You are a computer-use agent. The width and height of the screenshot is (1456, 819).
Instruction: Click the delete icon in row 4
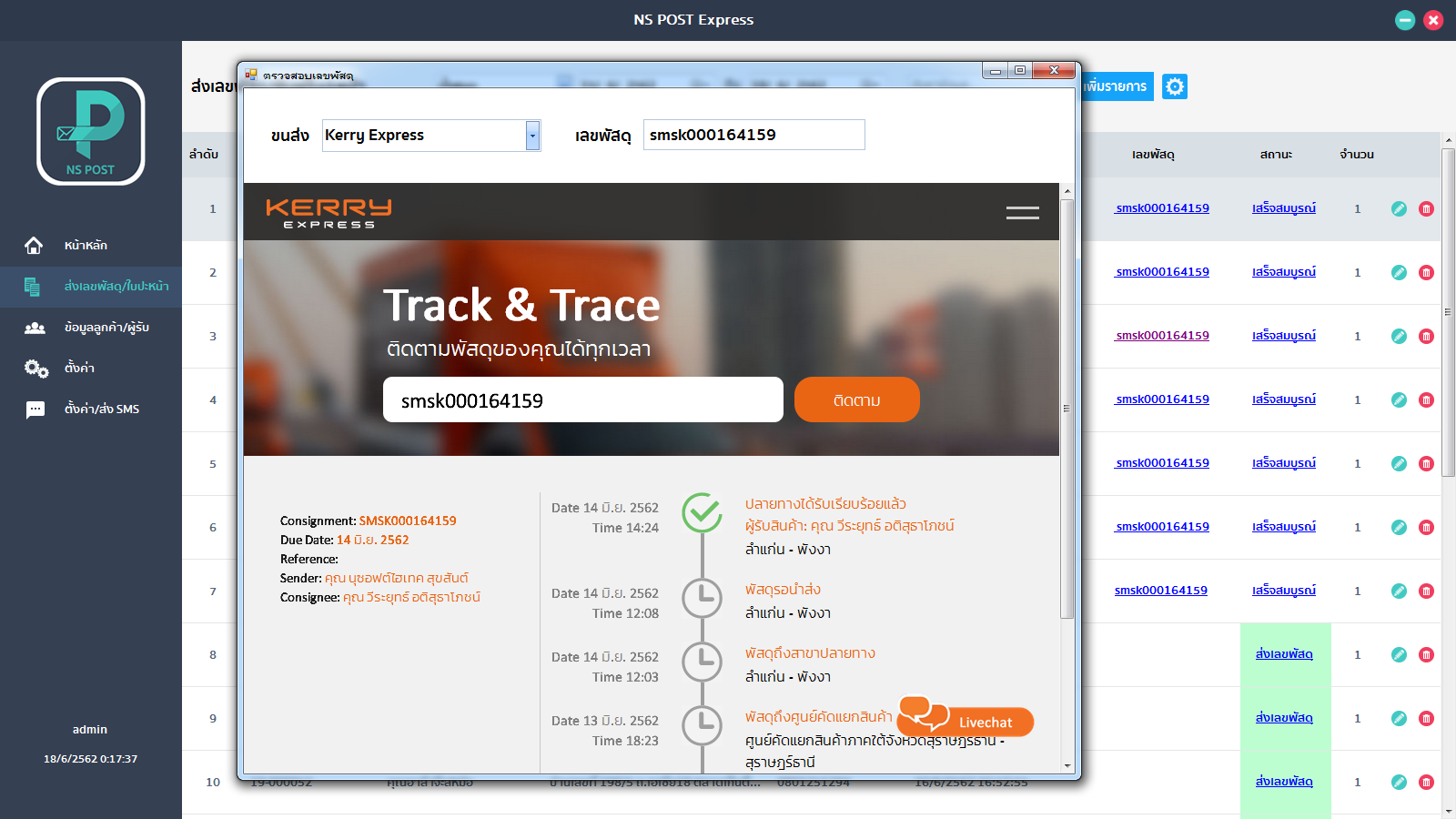[x=1426, y=400]
